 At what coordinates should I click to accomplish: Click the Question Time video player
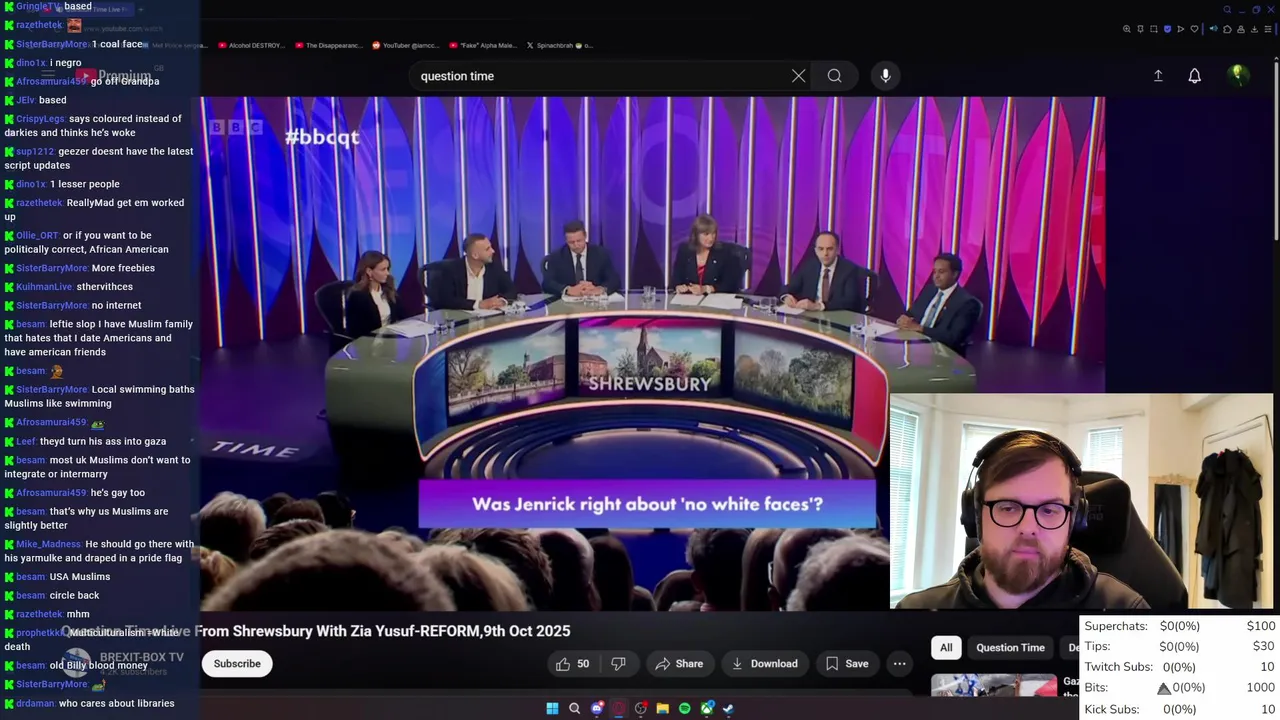pyautogui.click(x=652, y=353)
